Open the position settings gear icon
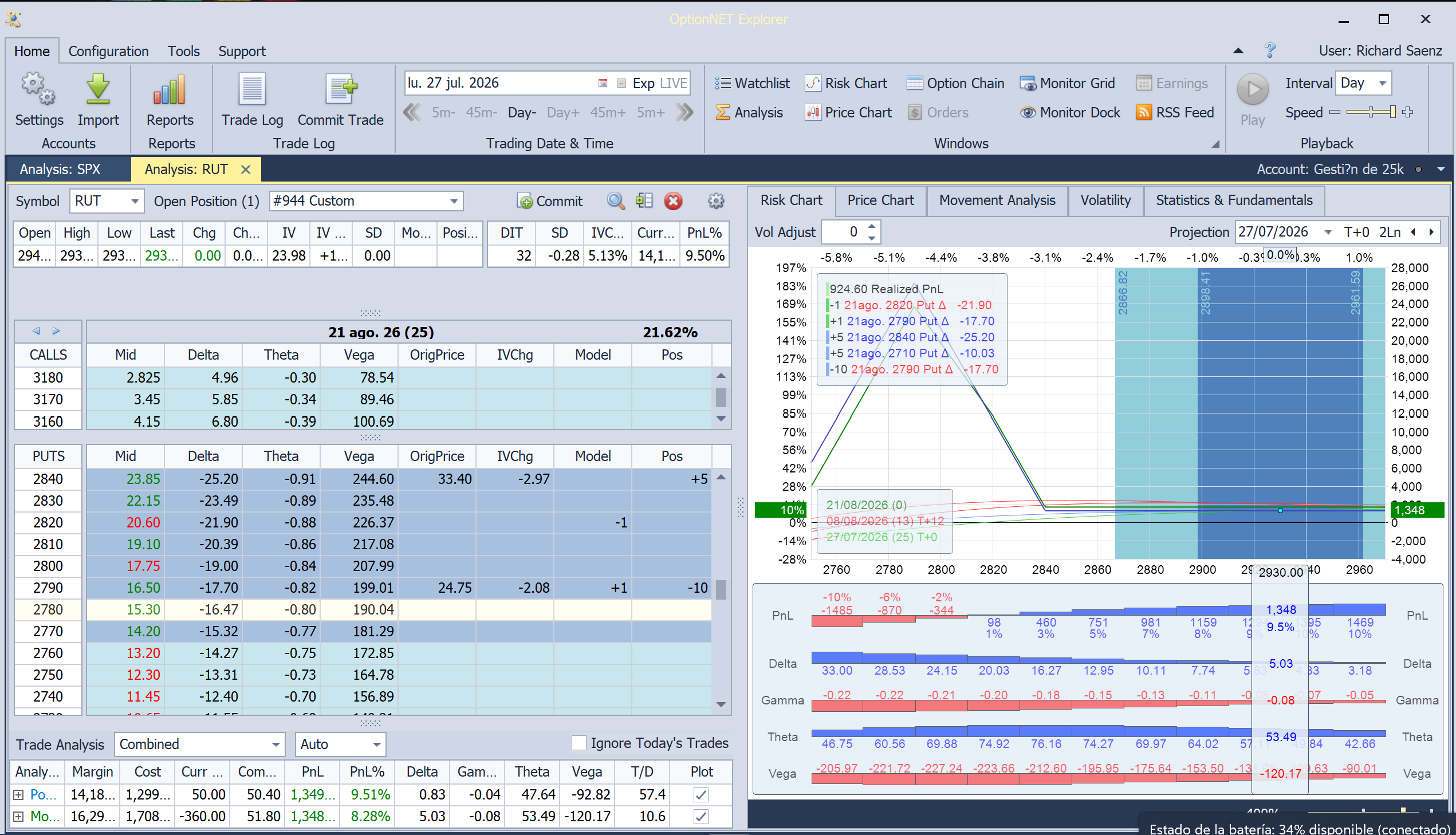Screen dimensions: 1456x835 point(715,200)
